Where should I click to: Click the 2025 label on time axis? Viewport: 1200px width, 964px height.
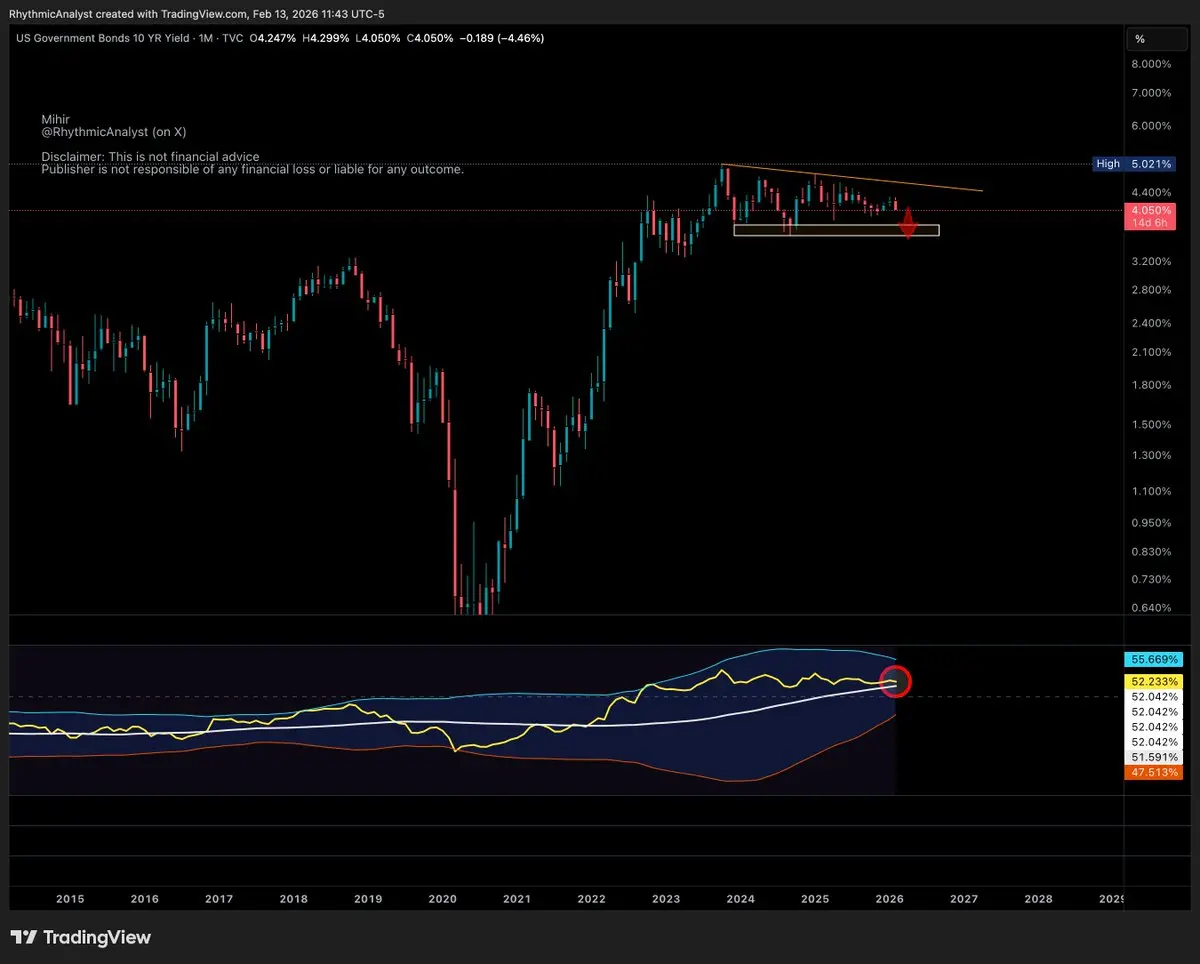tap(815, 899)
